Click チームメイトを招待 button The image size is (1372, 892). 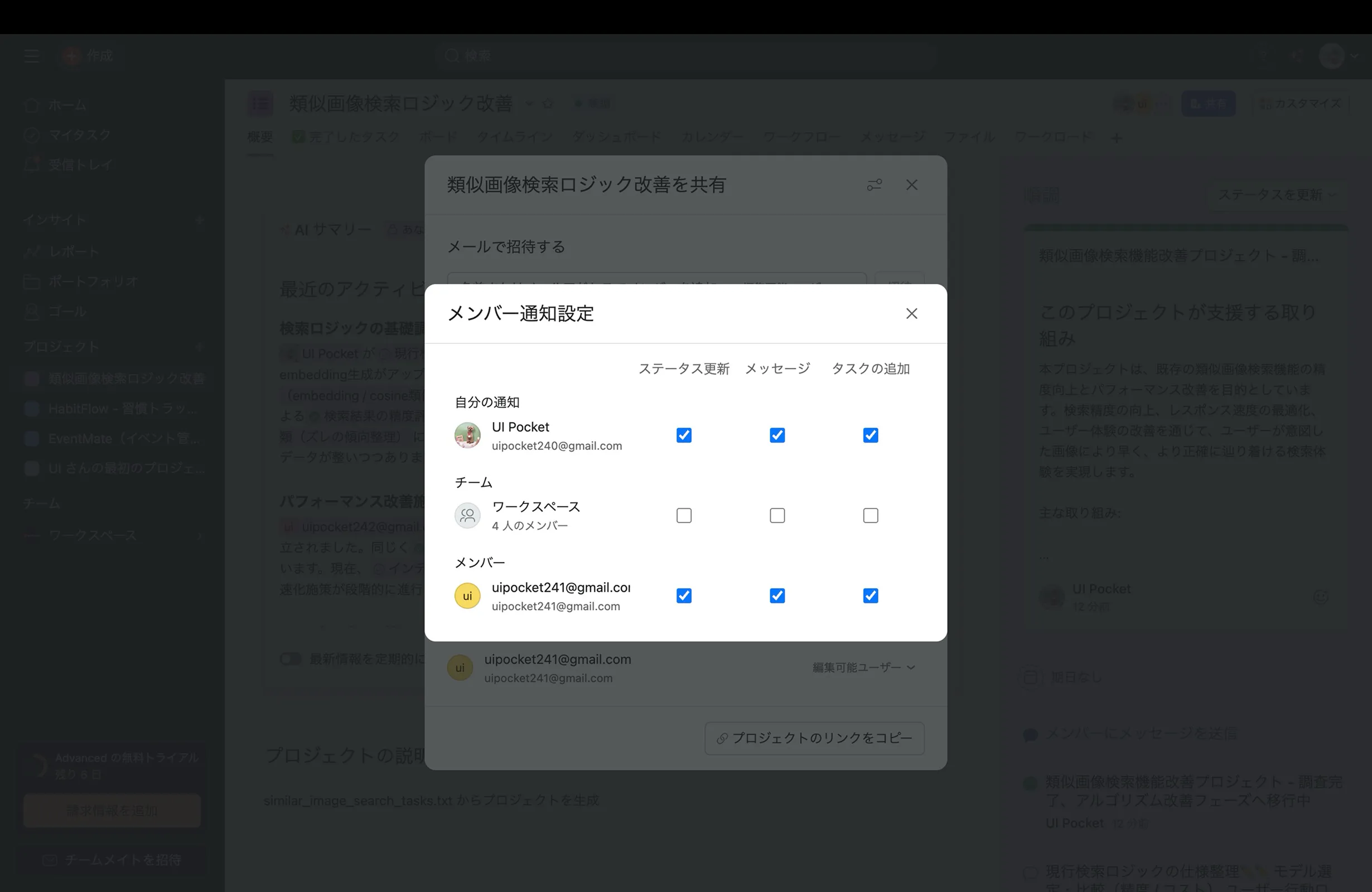[112, 860]
